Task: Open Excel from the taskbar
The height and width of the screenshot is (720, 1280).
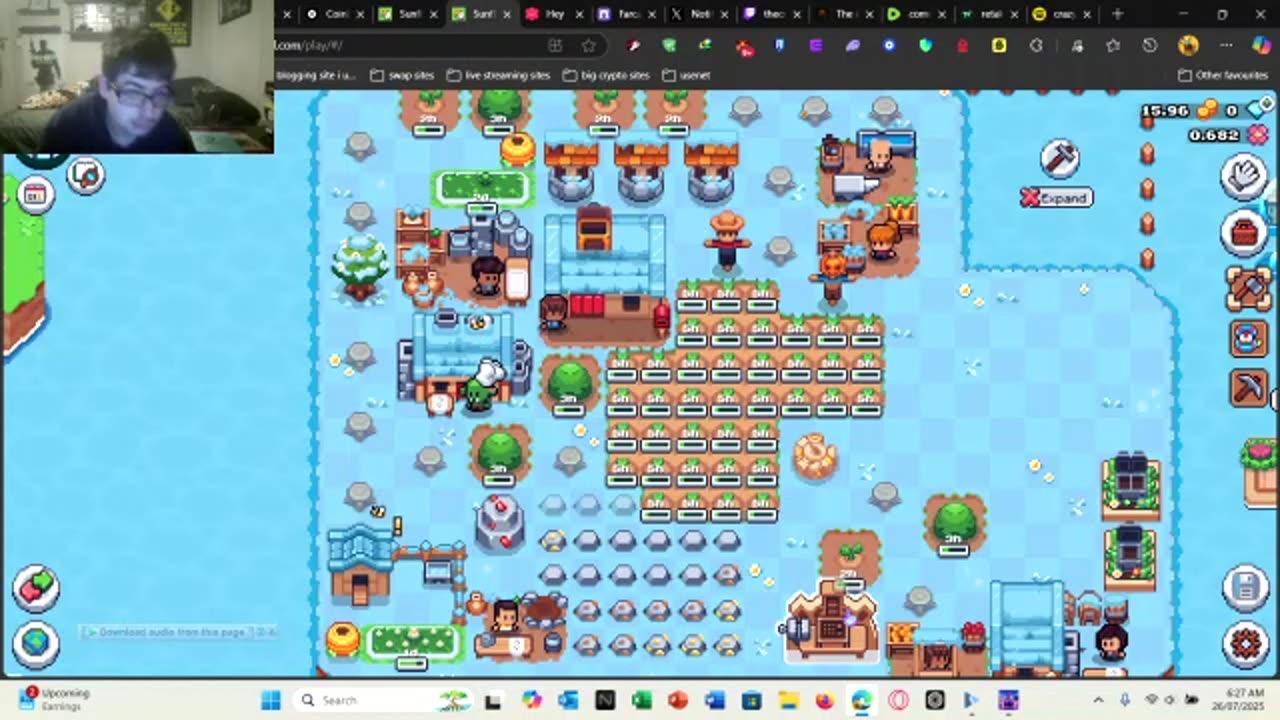Action: pyautogui.click(x=641, y=700)
